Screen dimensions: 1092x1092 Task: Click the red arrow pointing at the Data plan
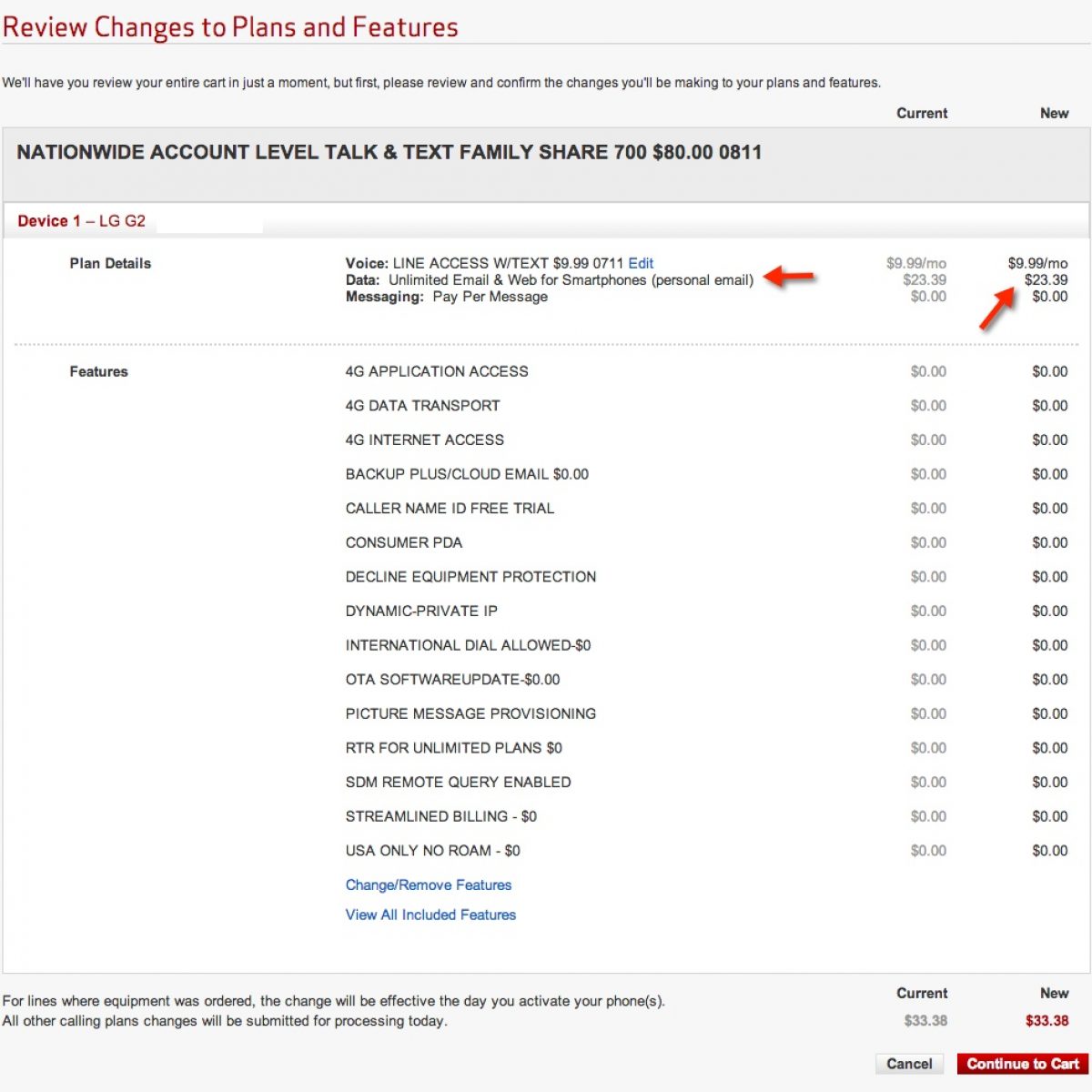pyautogui.click(x=788, y=277)
